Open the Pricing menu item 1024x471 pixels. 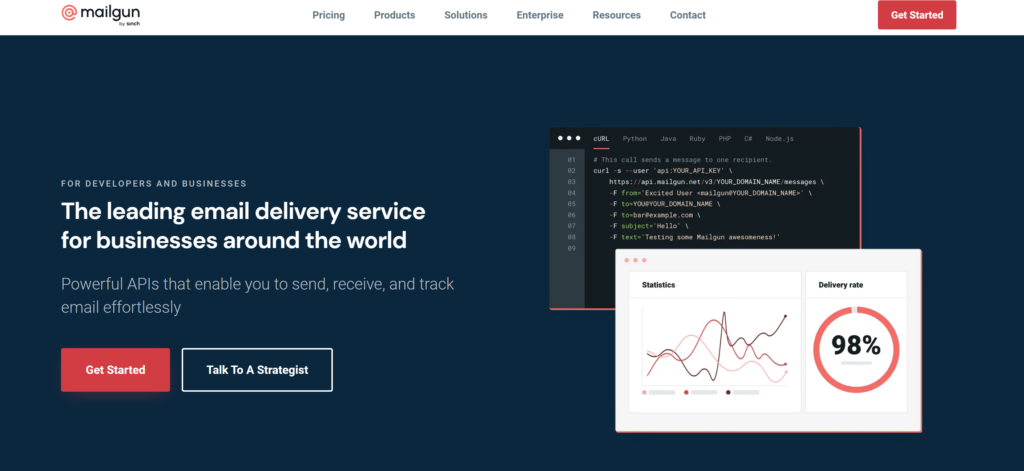[328, 15]
